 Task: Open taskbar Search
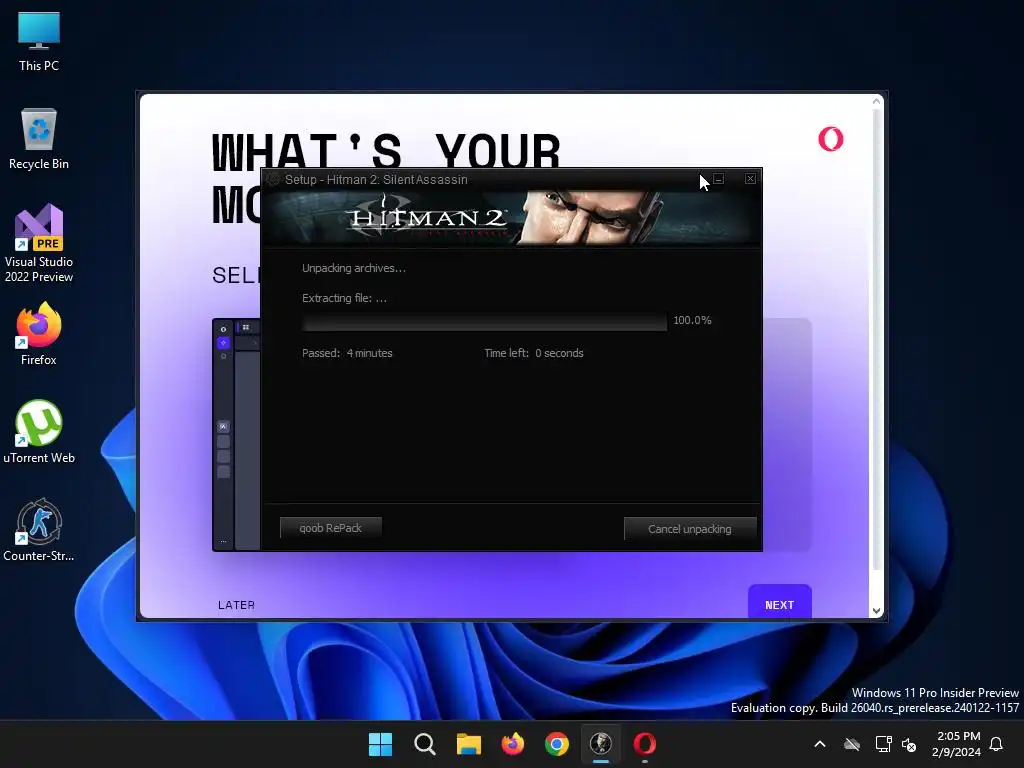click(424, 744)
